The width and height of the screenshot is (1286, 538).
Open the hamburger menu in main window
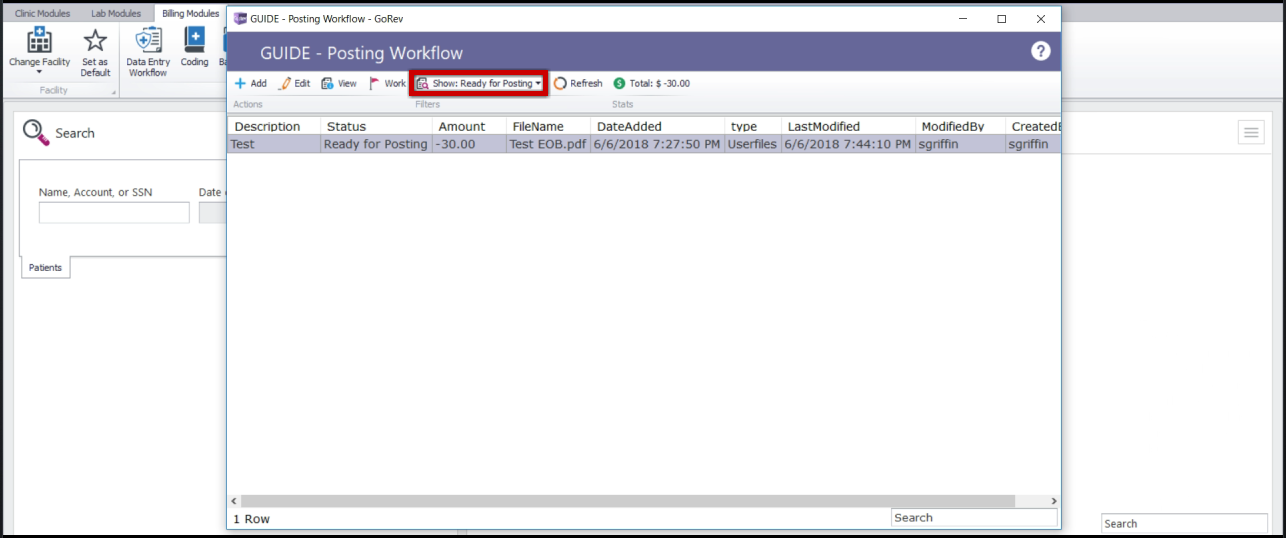pyautogui.click(x=1251, y=132)
